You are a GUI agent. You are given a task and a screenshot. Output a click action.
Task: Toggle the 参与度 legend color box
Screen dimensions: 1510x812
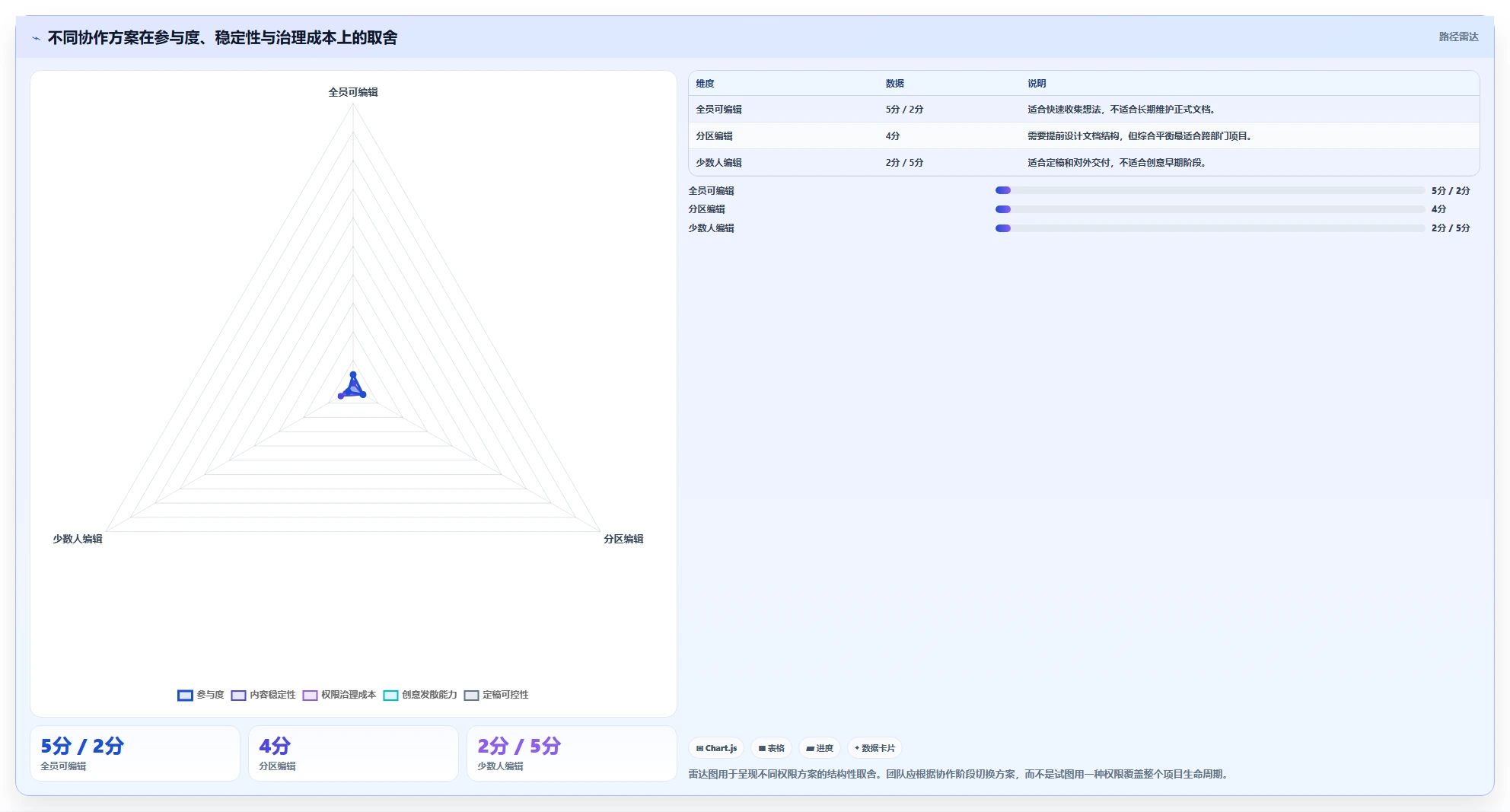click(x=185, y=695)
